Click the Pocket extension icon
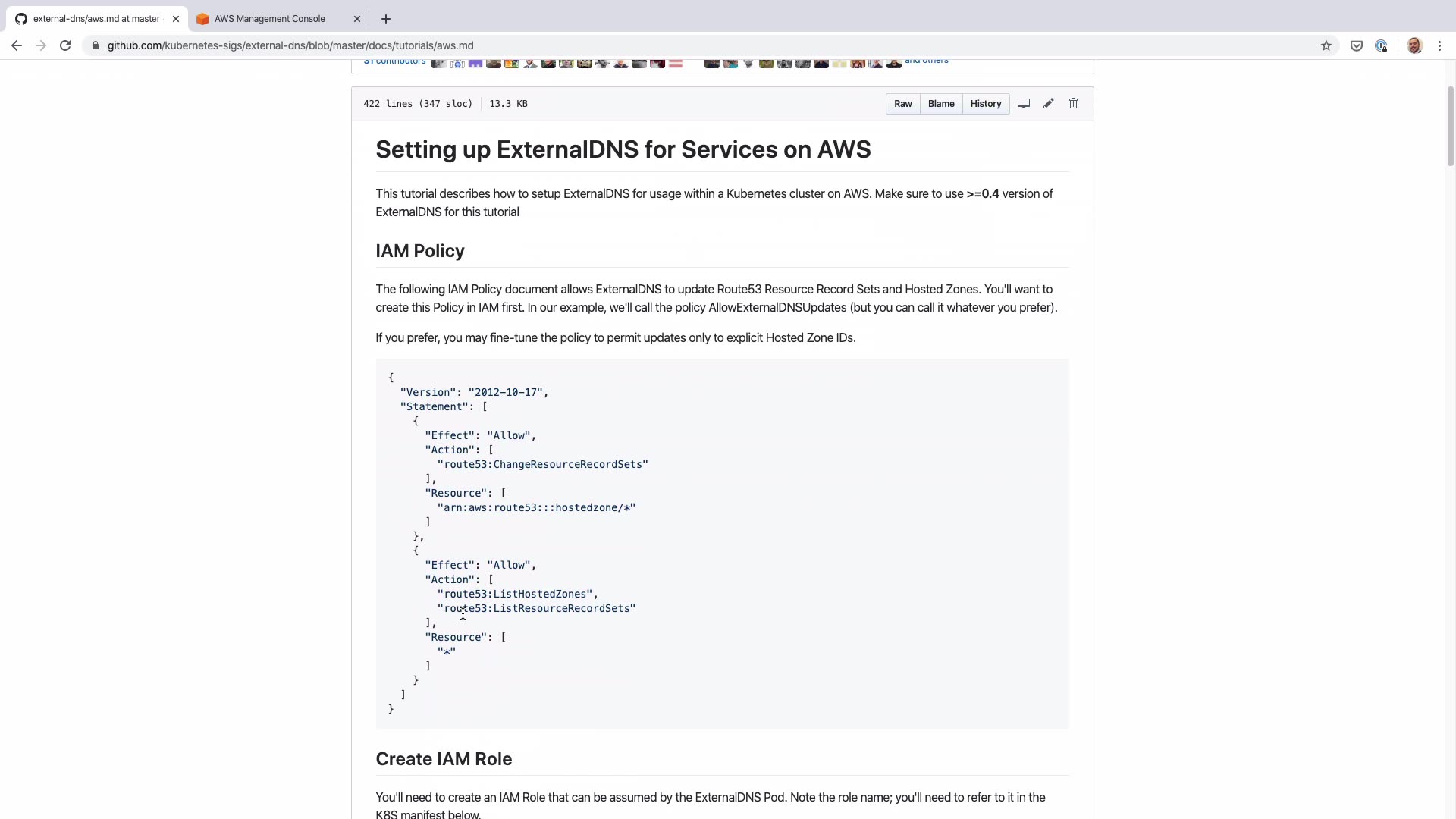The height and width of the screenshot is (819, 1456). (x=1357, y=45)
